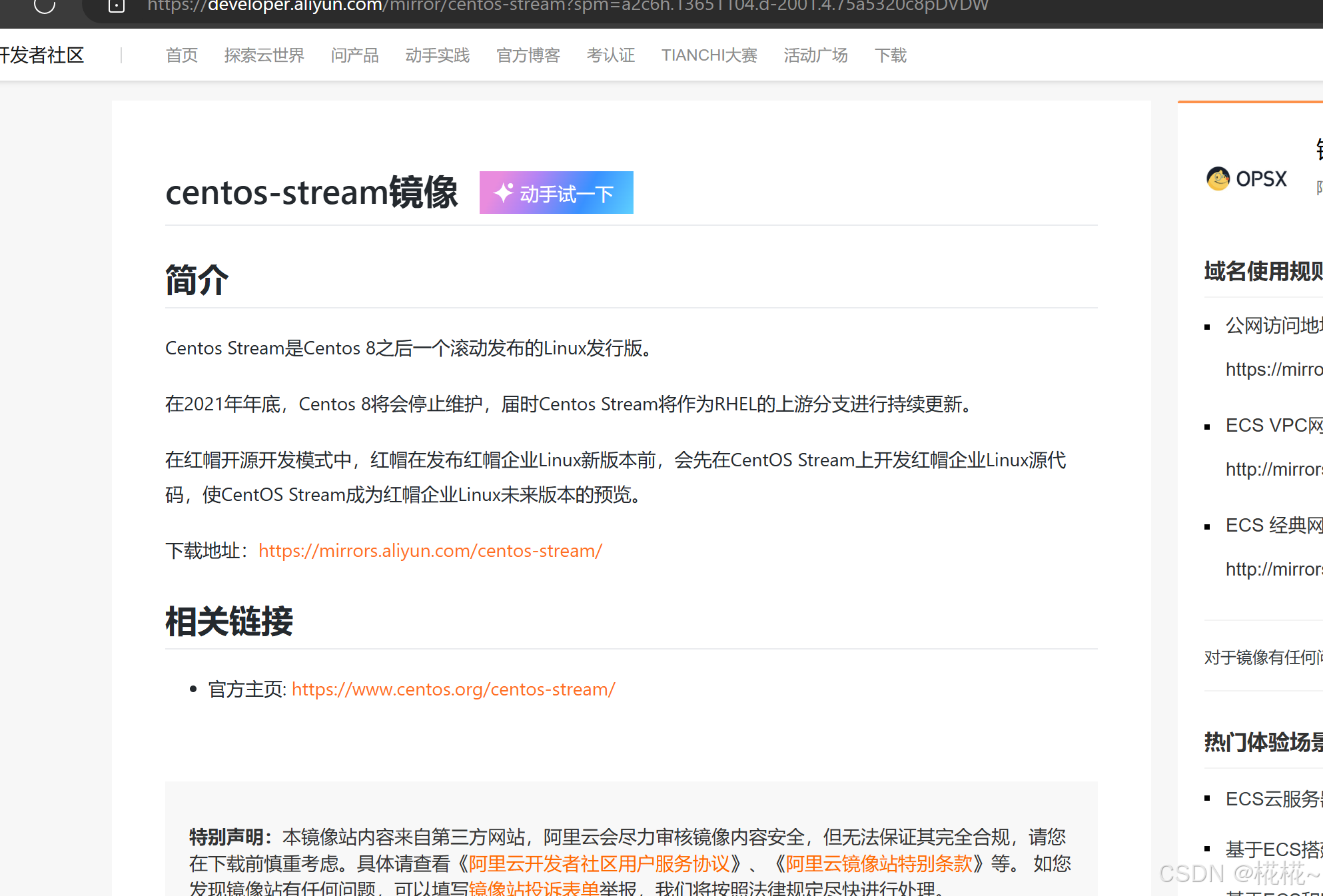Click the sparkle icon on 动手试一下 button
Viewport: 1323px width, 896px height.
pos(503,193)
